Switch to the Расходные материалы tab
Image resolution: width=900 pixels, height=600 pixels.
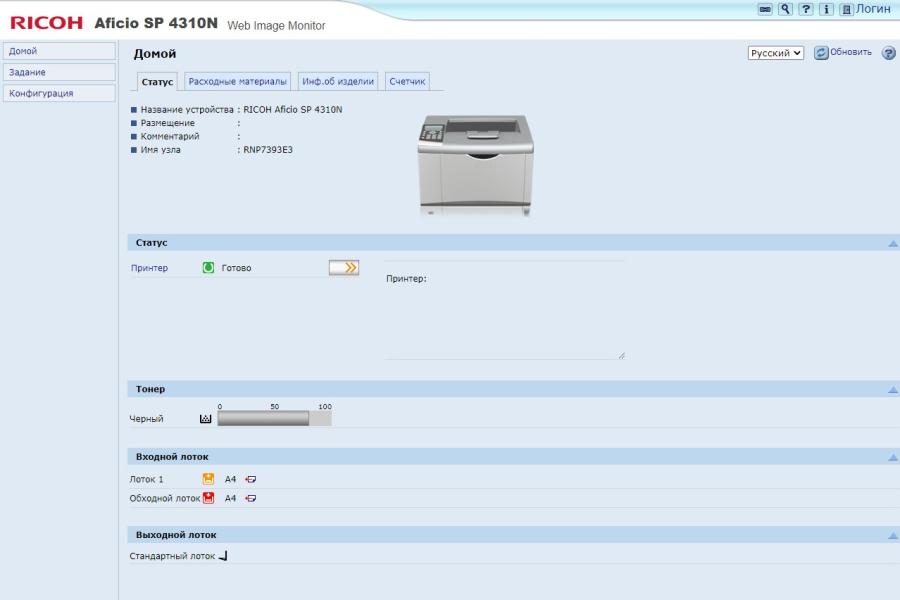(238, 82)
